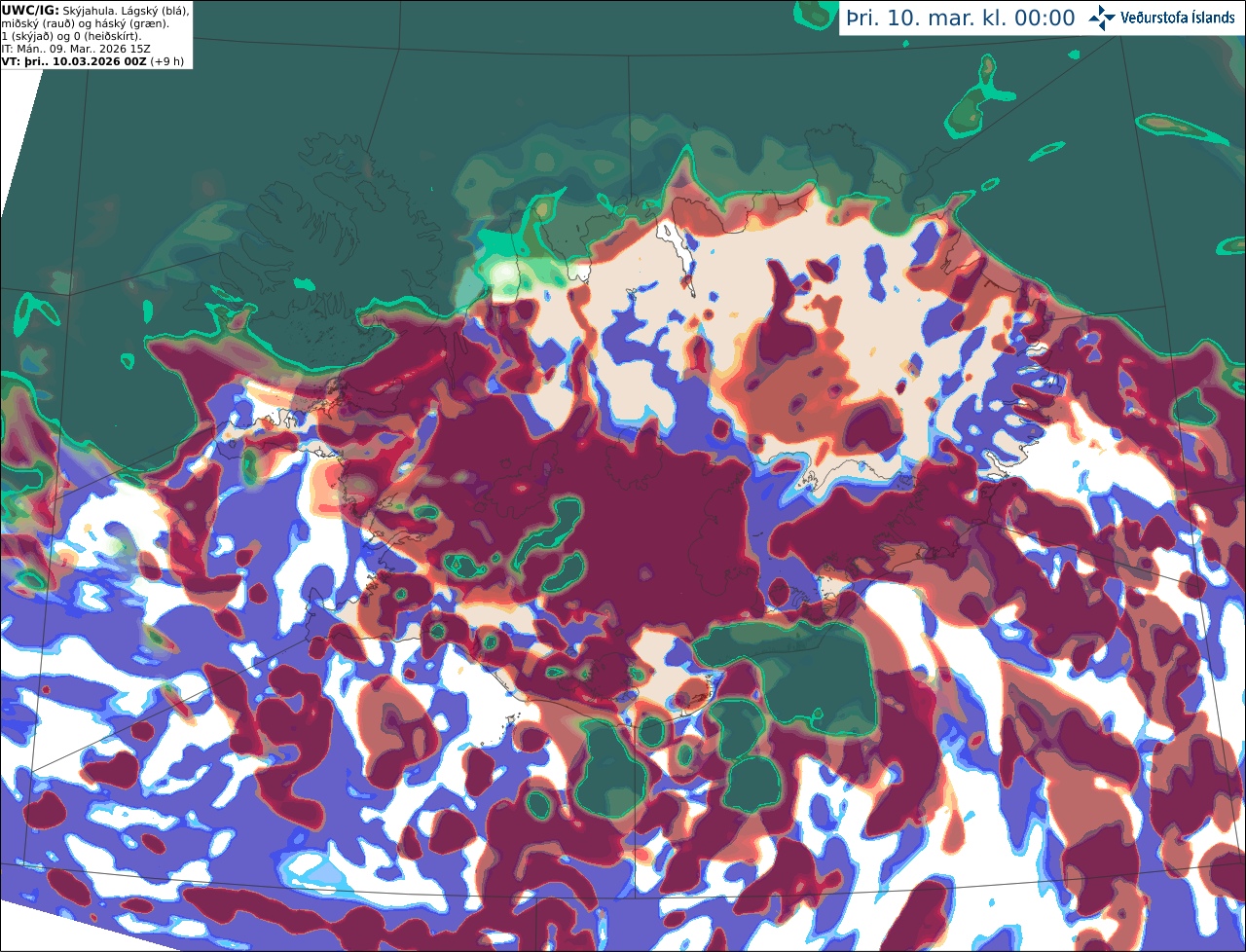Select the legend line starting 'UWC/IG: Skýjahula'
Screen dimensions: 1246x952
pyautogui.click(x=95, y=10)
